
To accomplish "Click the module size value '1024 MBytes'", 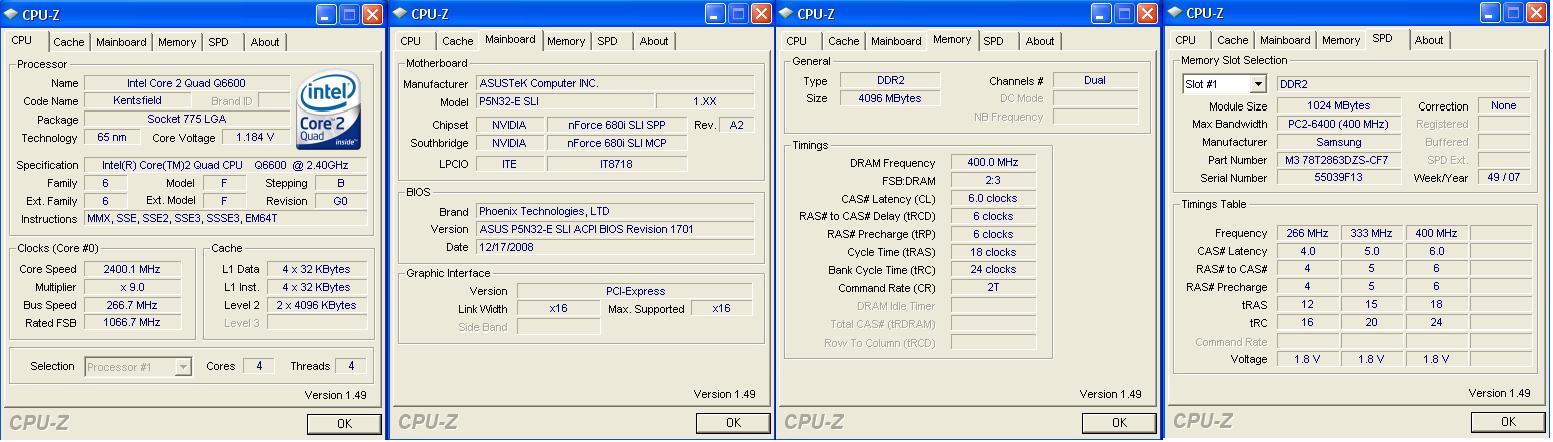I will (1338, 106).
